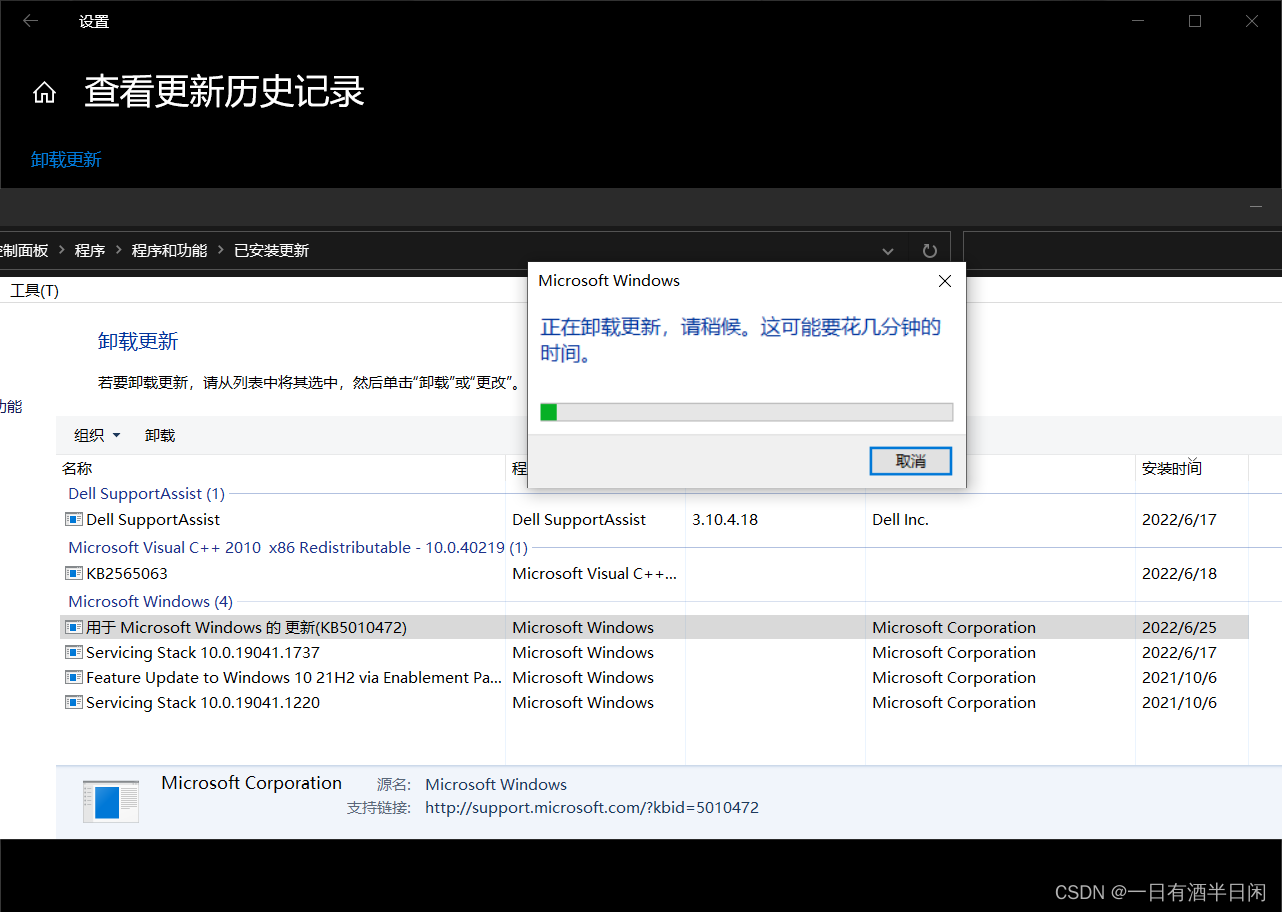Click the Microsoft Corporation details pane thumbnail
1282x912 pixels.
[111, 801]
